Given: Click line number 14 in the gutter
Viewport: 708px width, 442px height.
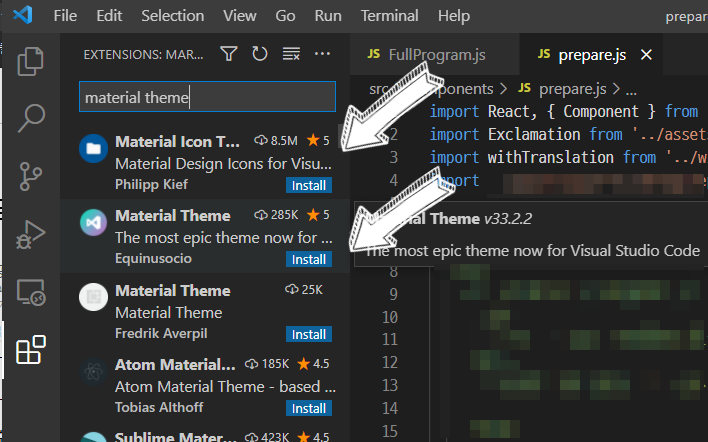Looking at the screenshot, I should tap(390, 408).
